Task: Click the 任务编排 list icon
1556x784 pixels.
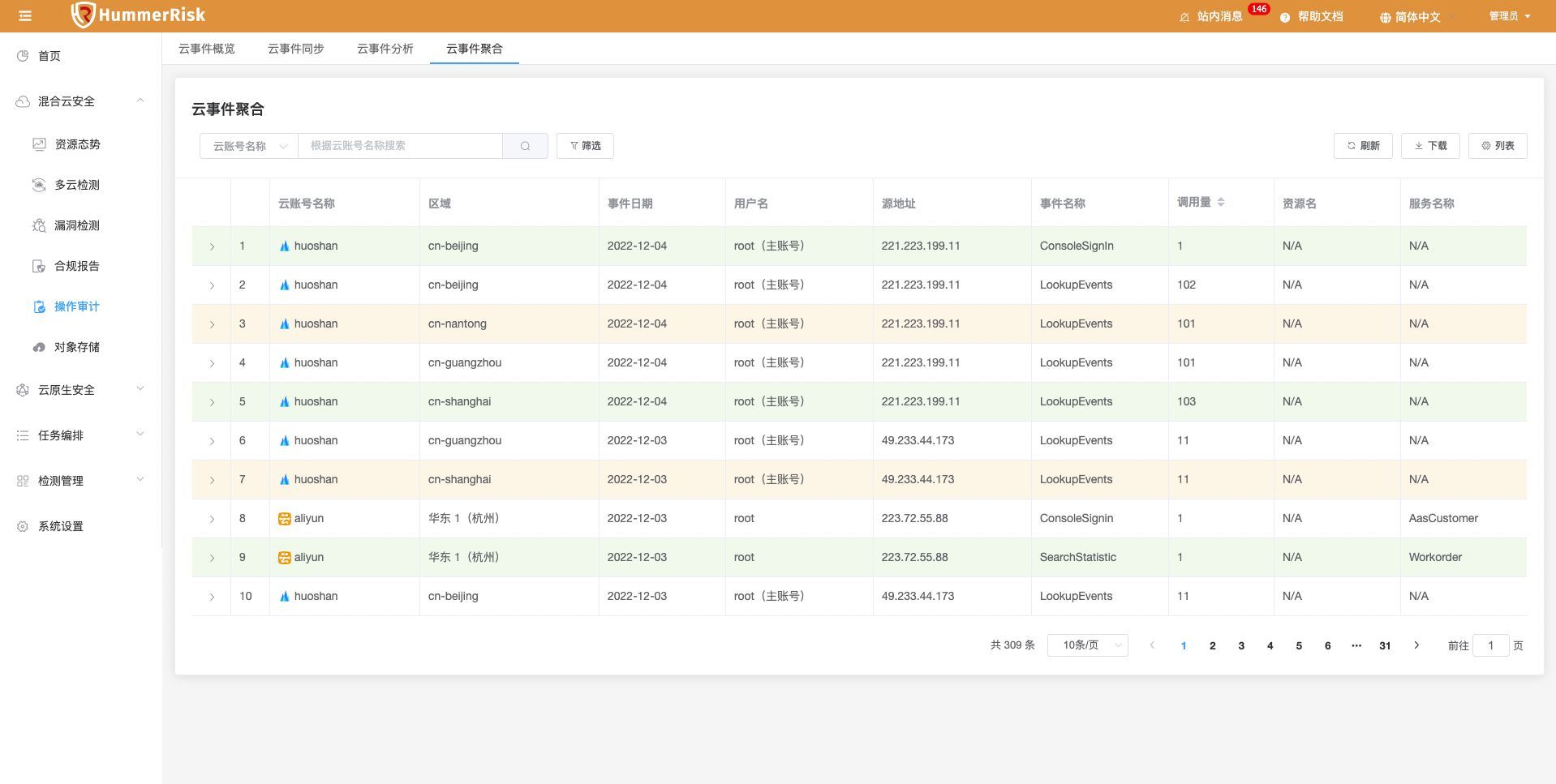Action: (23, 435)
